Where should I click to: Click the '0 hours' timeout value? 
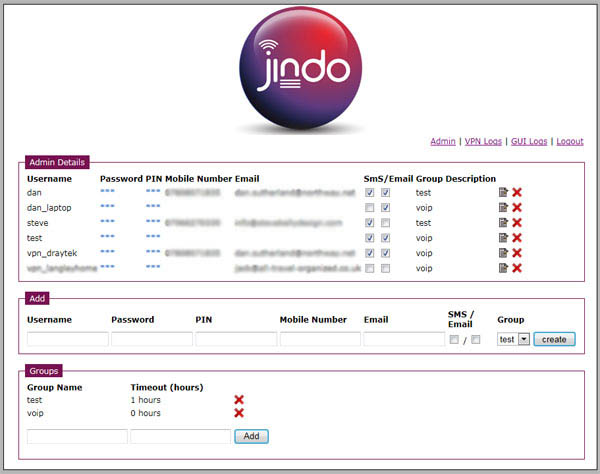point(145,413)
